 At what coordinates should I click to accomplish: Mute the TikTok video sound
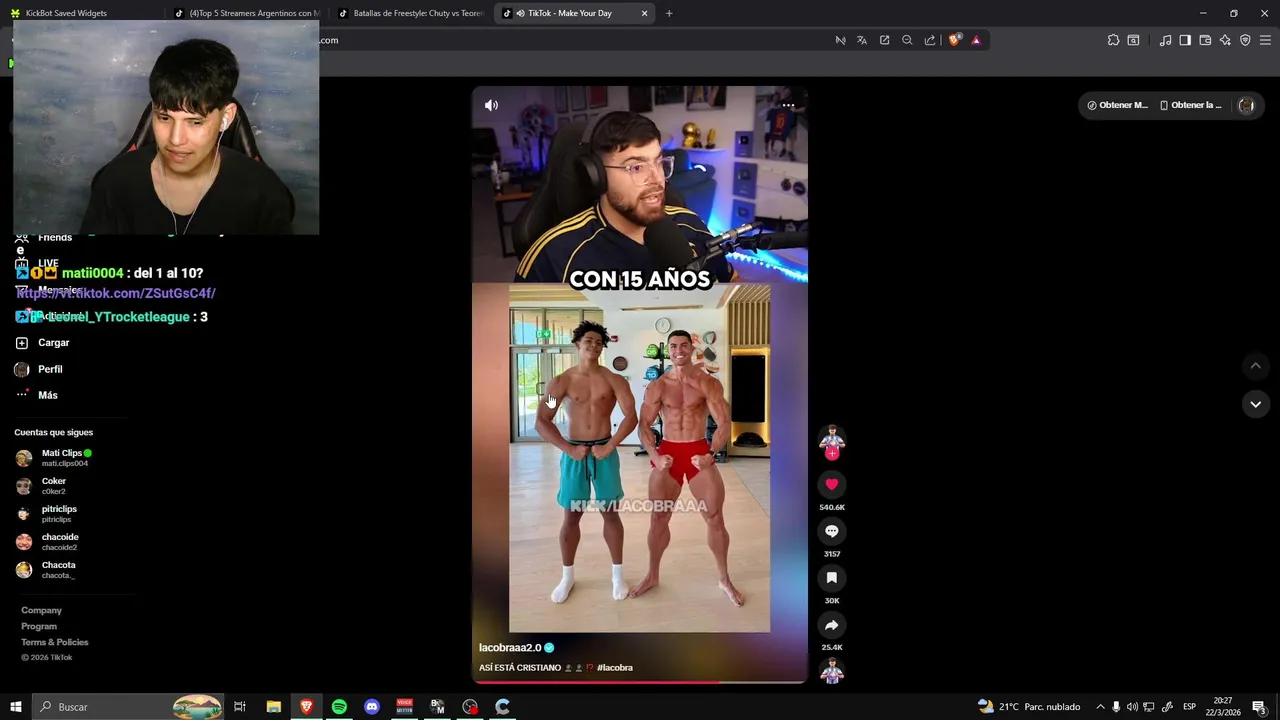[x=491, y=105]
